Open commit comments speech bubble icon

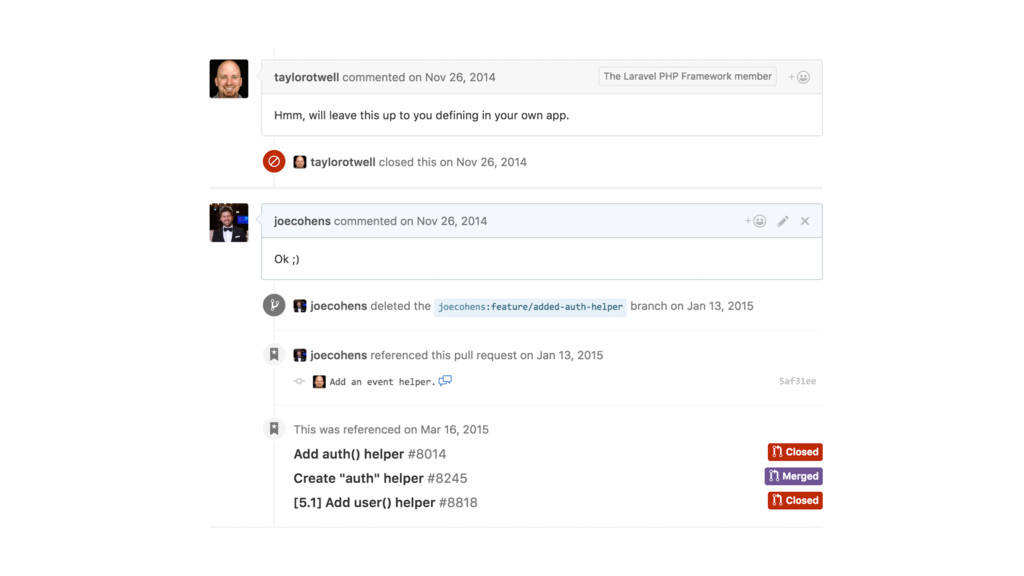click(445, 381)
